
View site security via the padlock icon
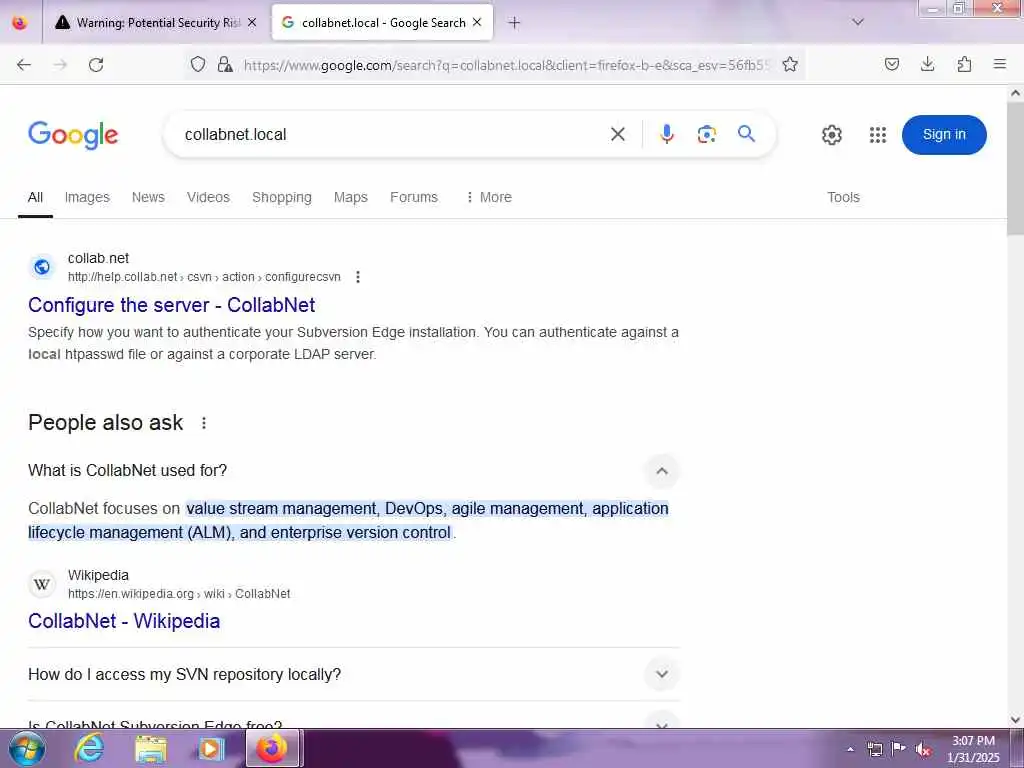pyautogui.click(x=225, y=64)
